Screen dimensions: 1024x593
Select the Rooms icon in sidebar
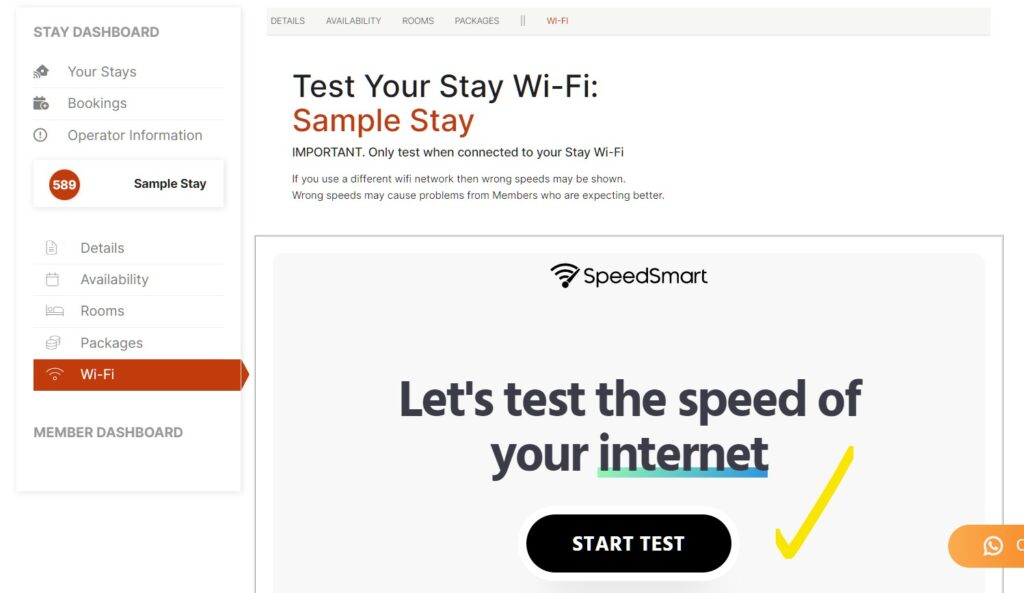(x=53, y=310)
